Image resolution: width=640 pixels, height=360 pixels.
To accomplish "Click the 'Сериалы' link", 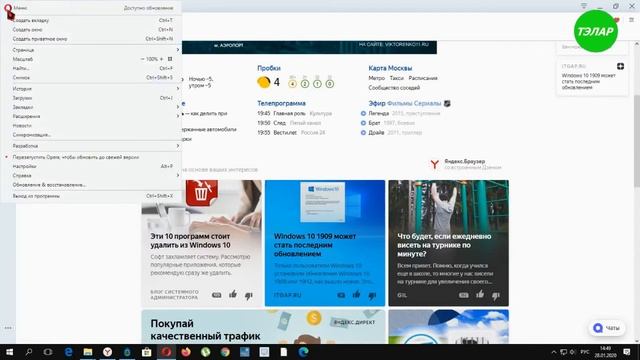I will click(427, 103).
